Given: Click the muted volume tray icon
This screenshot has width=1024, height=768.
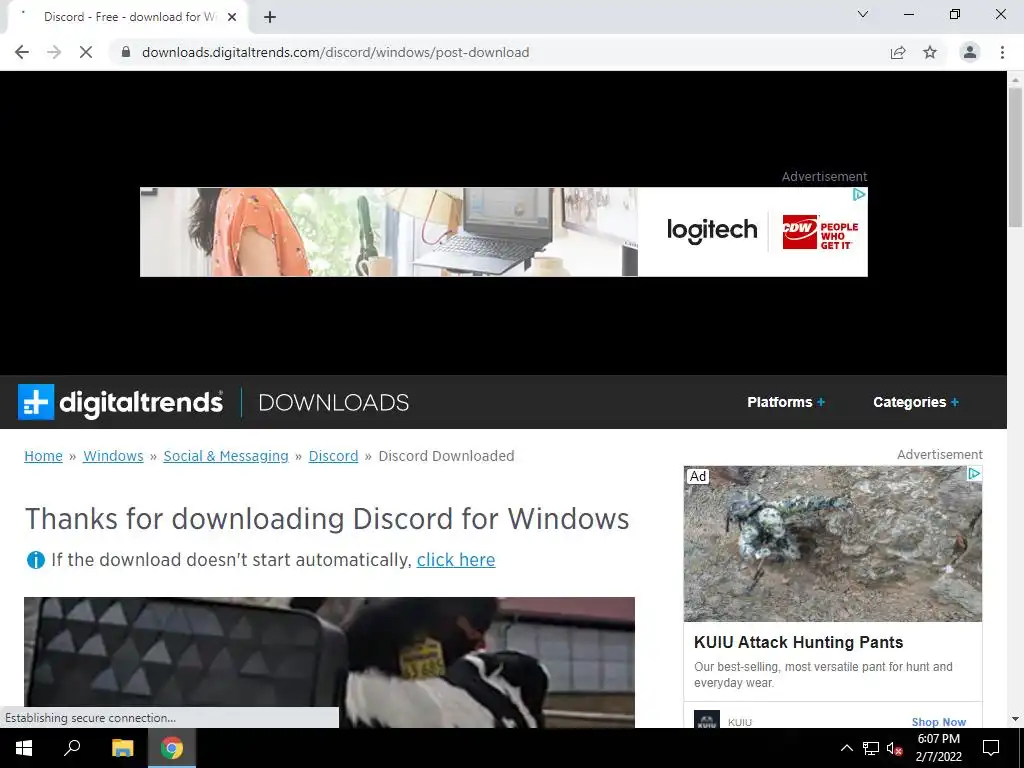Looking at the screenshot, I should (895, 748).
